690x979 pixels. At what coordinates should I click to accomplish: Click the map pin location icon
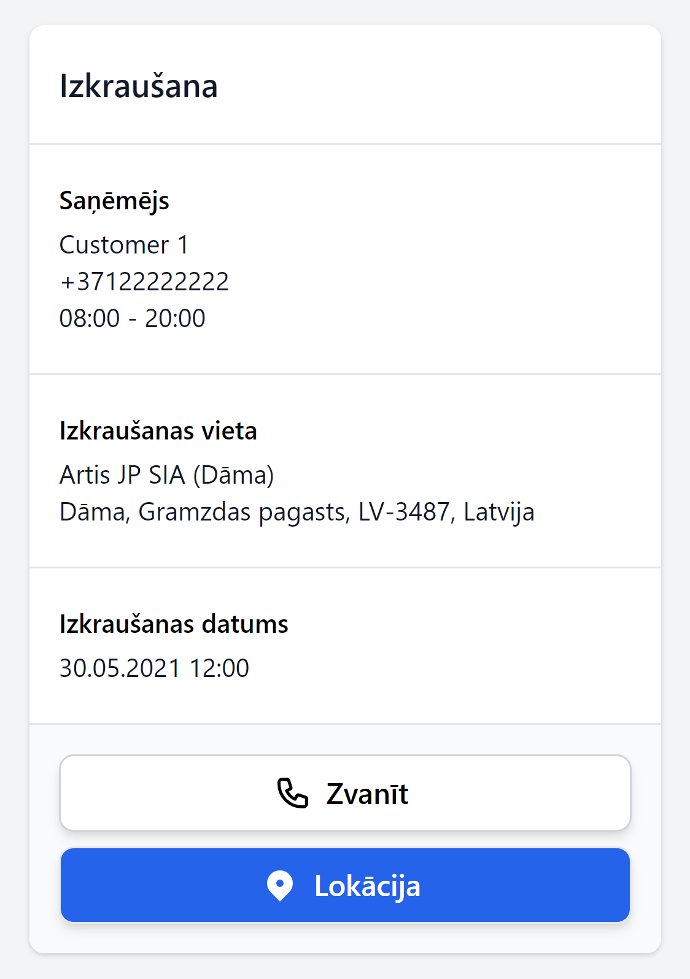click(x=280, y=886)
